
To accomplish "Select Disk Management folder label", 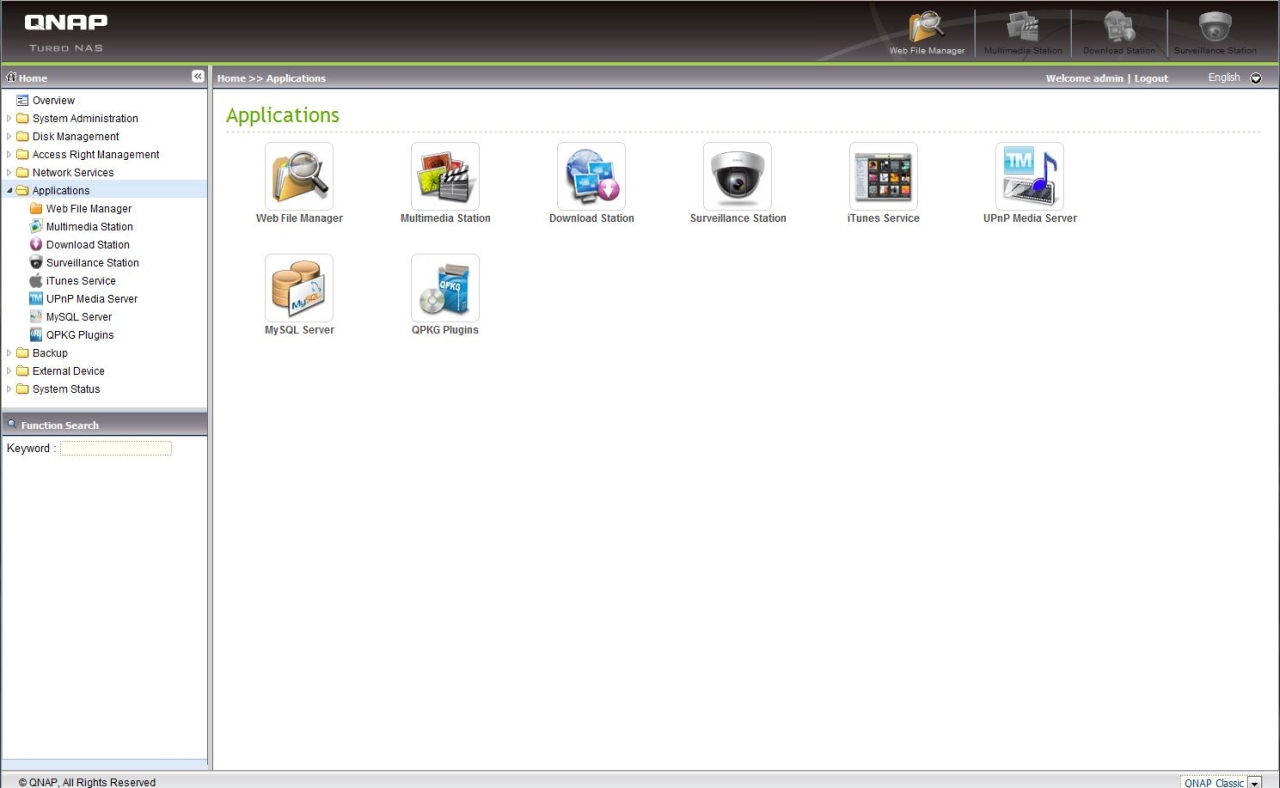I will tap(75, 137).
